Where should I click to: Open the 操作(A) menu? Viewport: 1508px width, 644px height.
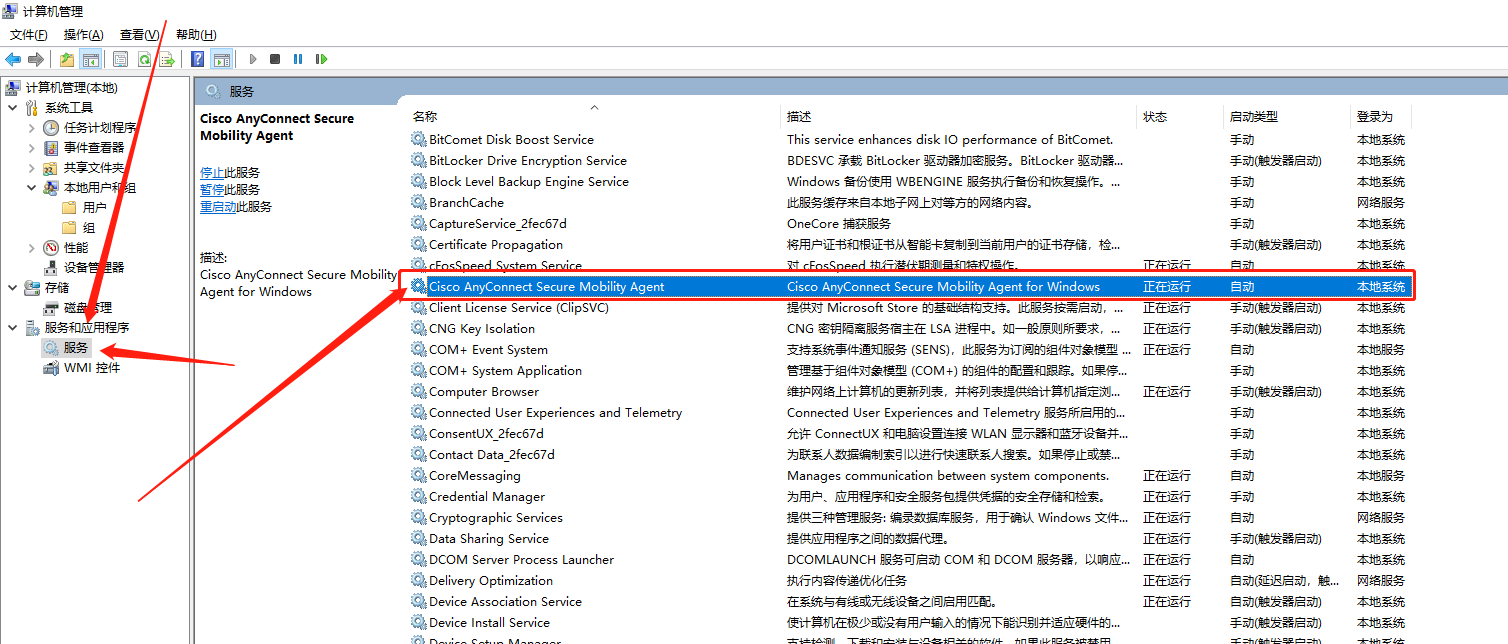coord(84,35)
